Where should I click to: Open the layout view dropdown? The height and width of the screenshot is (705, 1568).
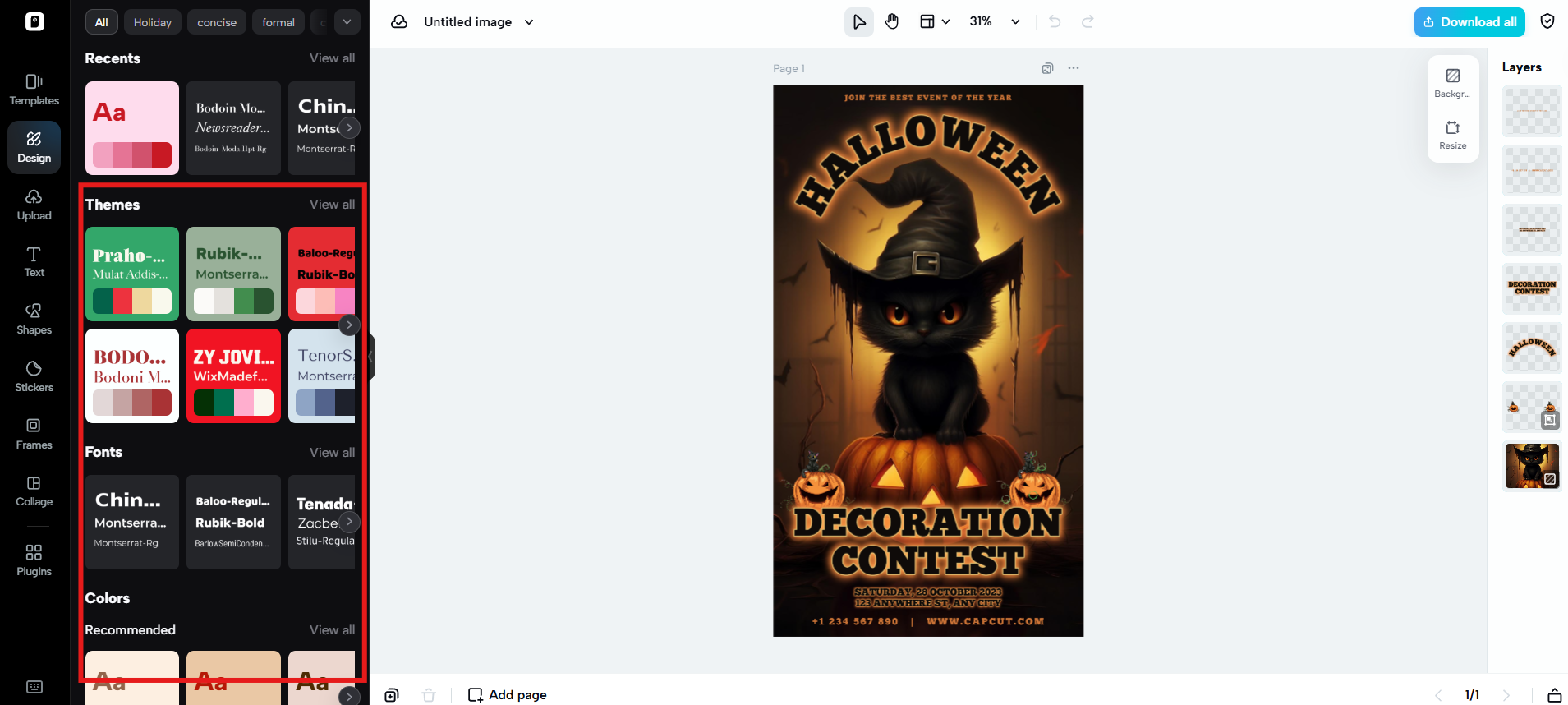[x=935, y=22]
